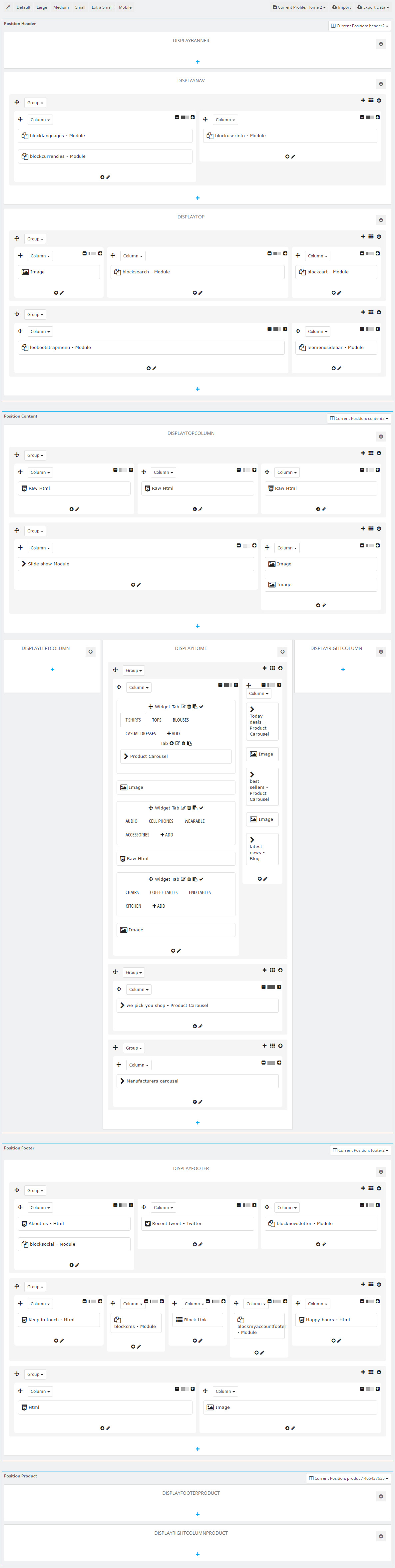Switch to the Default layout tab
This screenshot has width=395, height=1568.
[x=24, y=7]
